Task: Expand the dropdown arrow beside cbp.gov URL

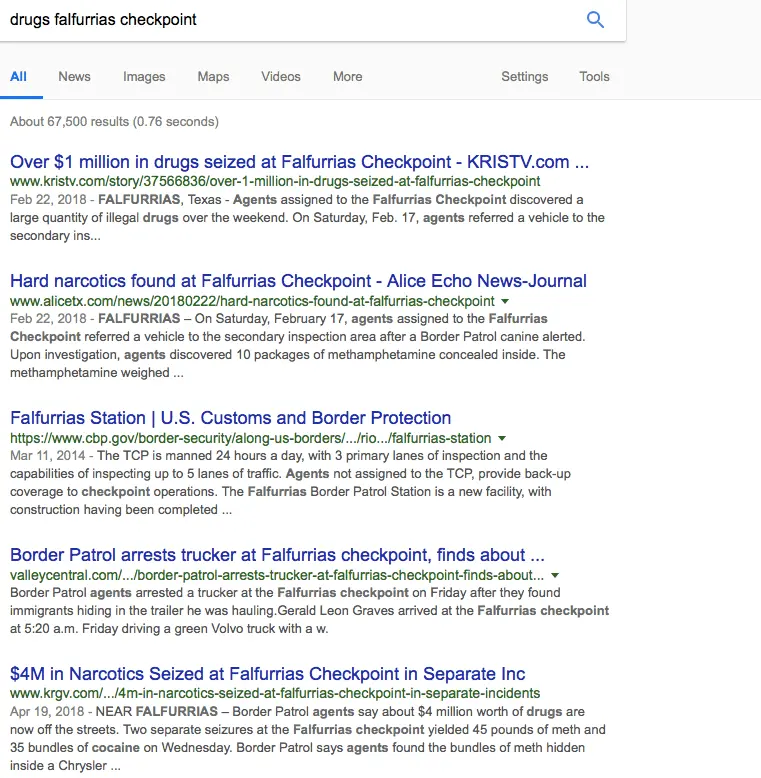Action: point(502,438)
